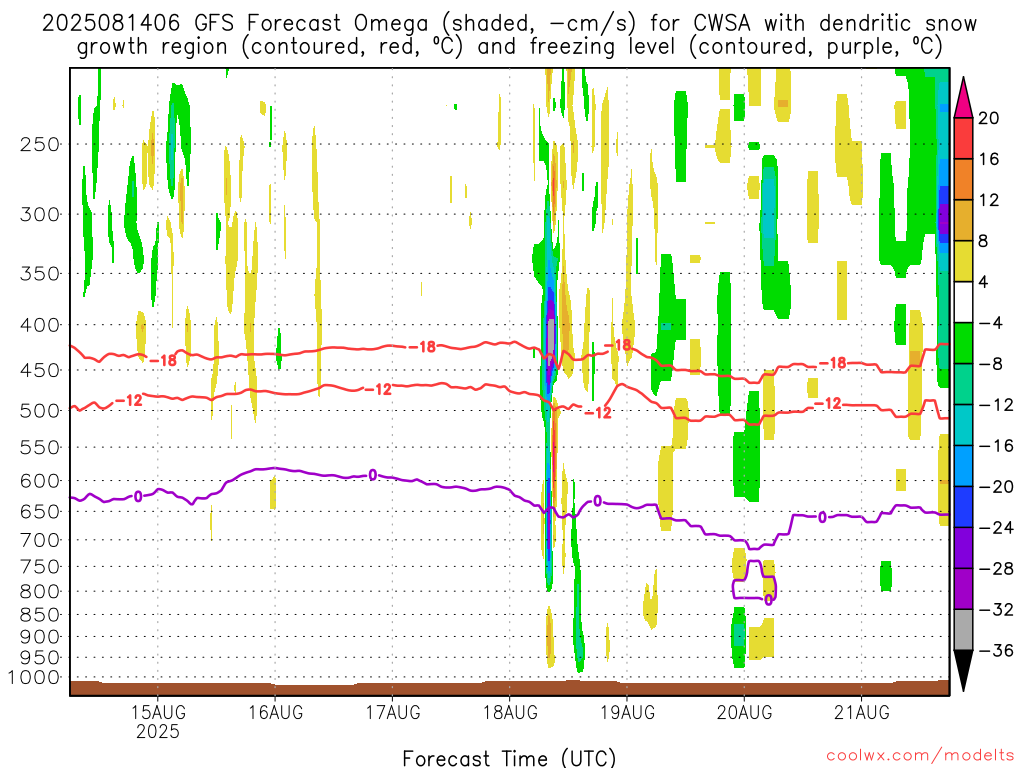Click the 21AUG date label
The width and height of the screenshot is (1024, 768).
coord(861,712)
